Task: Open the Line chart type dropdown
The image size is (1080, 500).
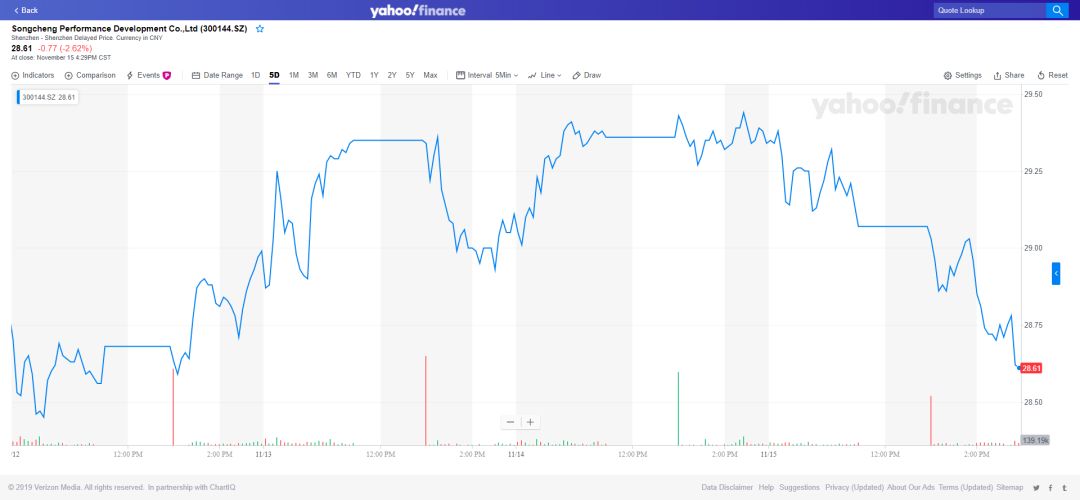Action: (x=545, y=75)
